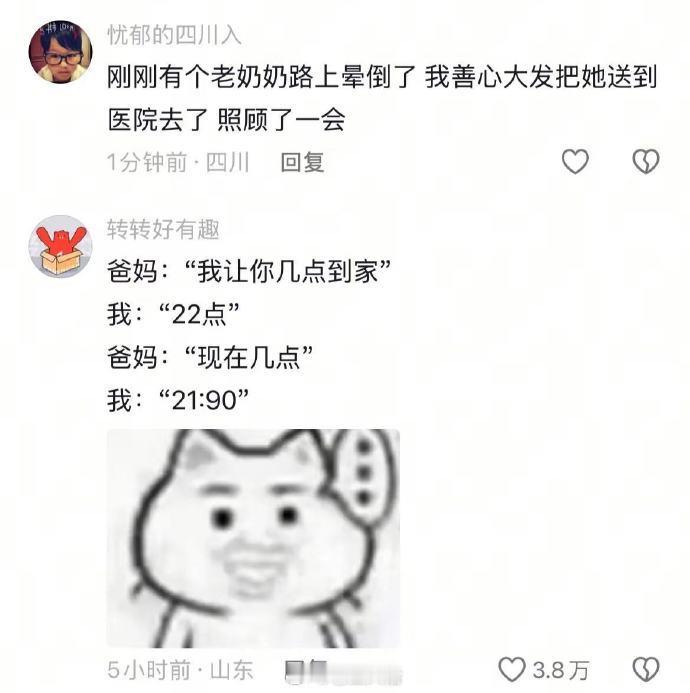Open profile name 转转好有趣
Image resolution: width=690 pixels, height=693 pixels.
163,229
